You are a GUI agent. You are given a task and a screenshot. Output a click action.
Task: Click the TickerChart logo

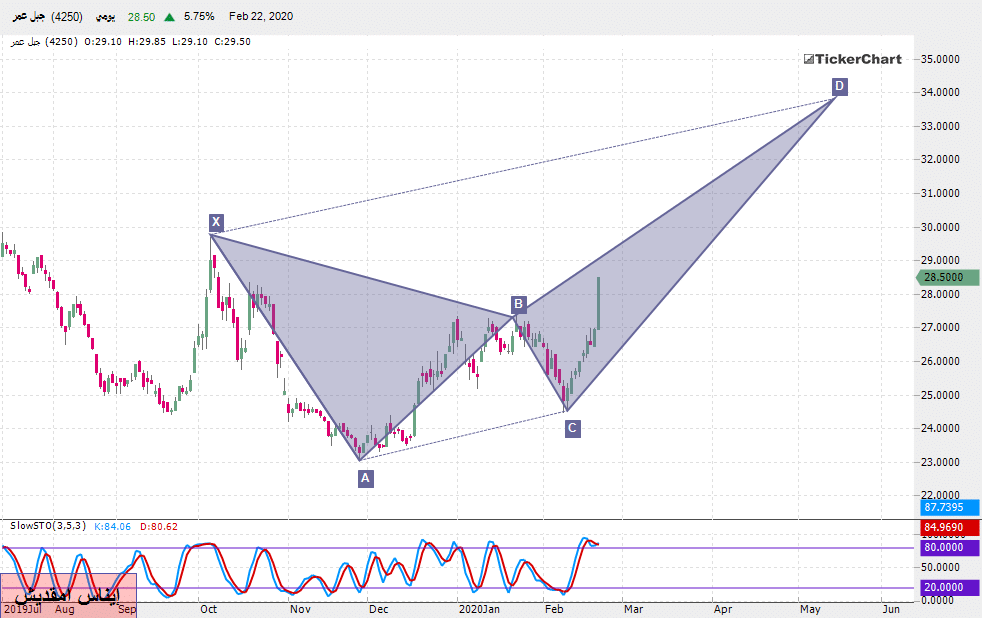tap(852, 59)
